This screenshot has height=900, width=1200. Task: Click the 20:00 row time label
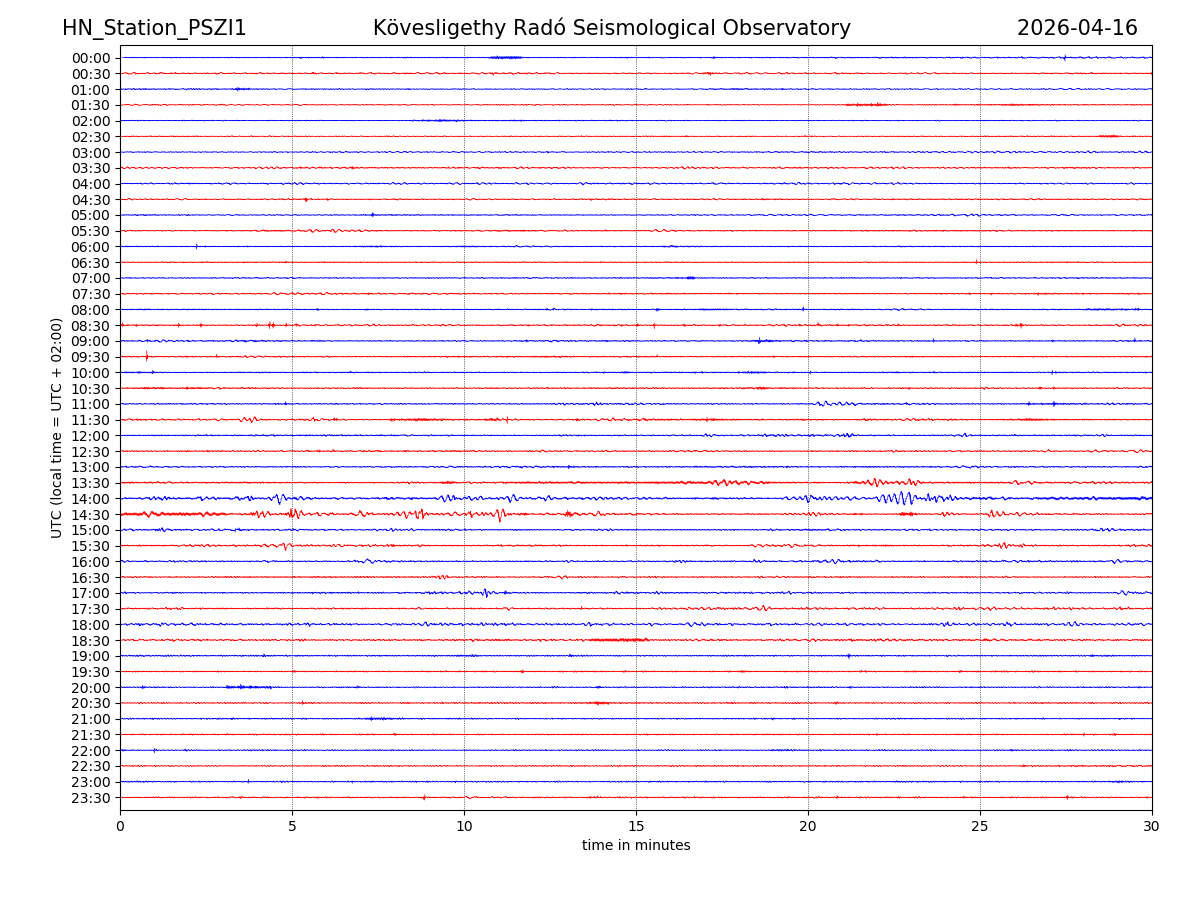point(91,688)
